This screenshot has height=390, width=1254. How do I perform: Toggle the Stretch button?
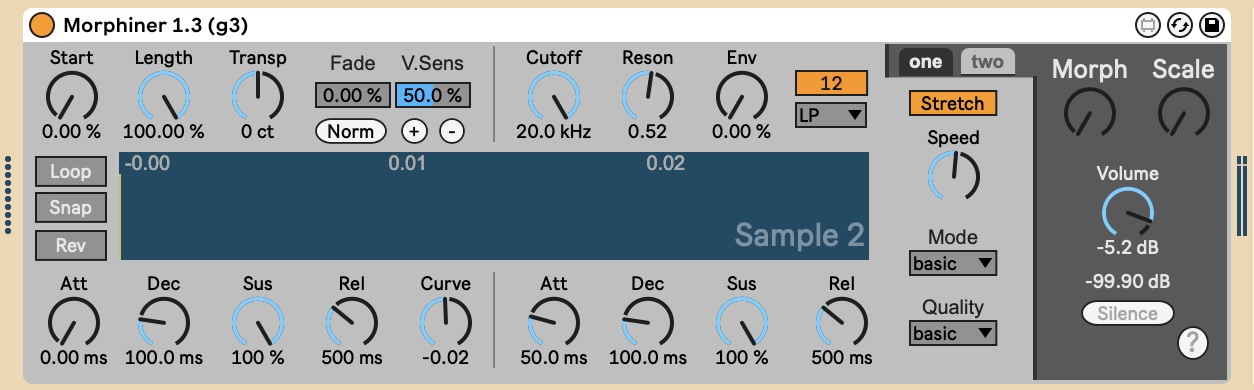point(952,103)
